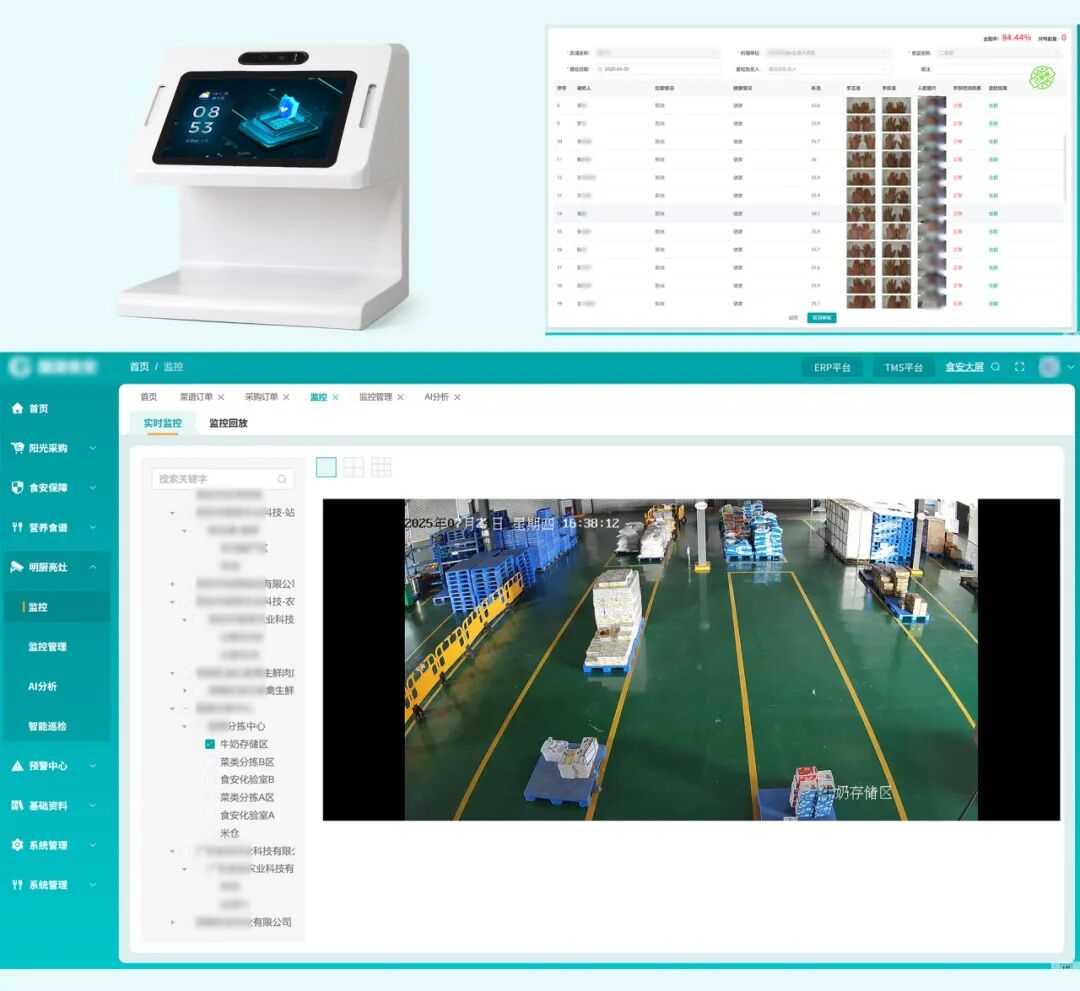This screenshot has width=1080, height=991.
Task: Close the 菜谱订单 tab
Action: (221, 397)
